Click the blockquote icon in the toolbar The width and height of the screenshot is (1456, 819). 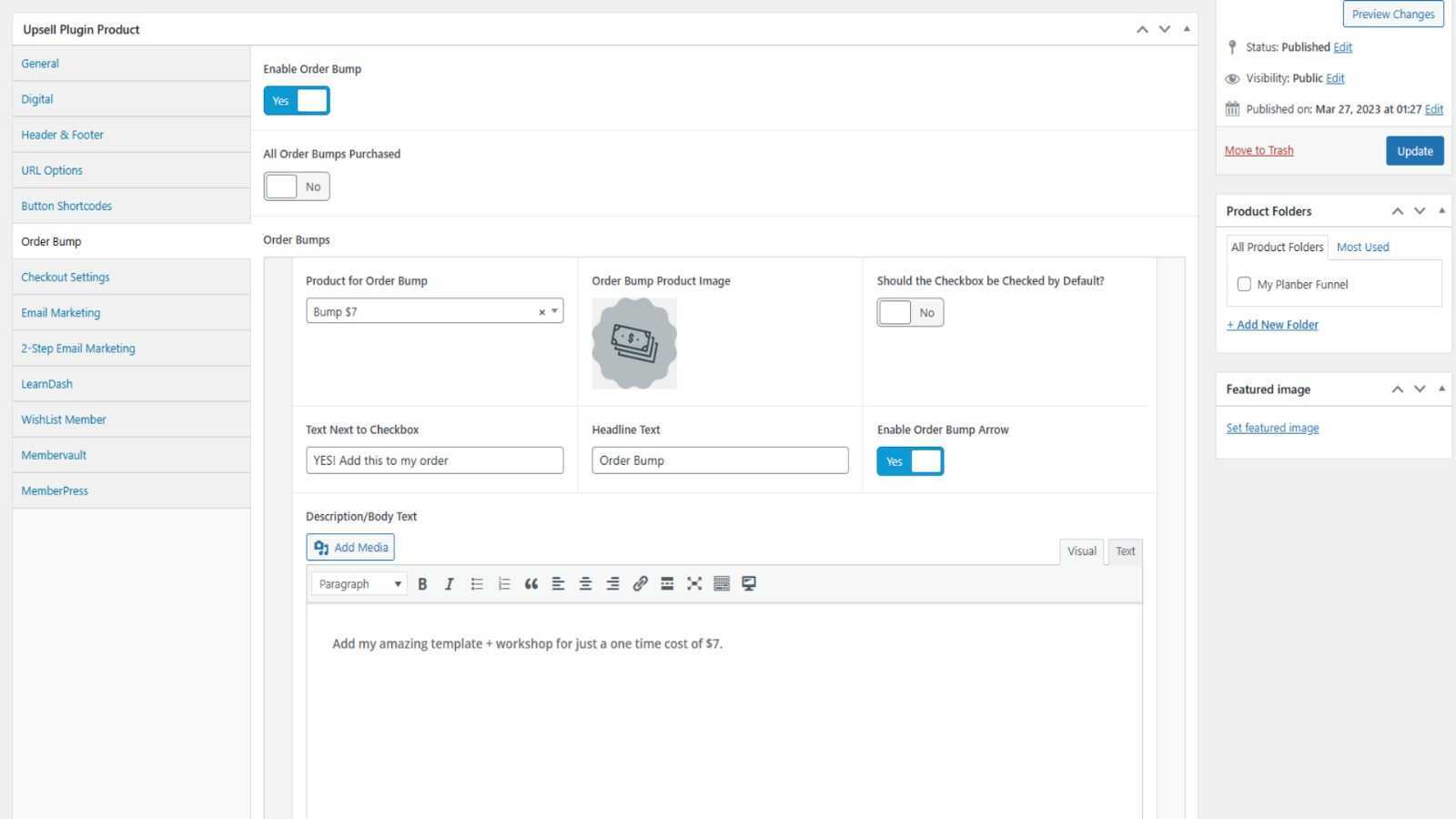click(x=531, y=584)
